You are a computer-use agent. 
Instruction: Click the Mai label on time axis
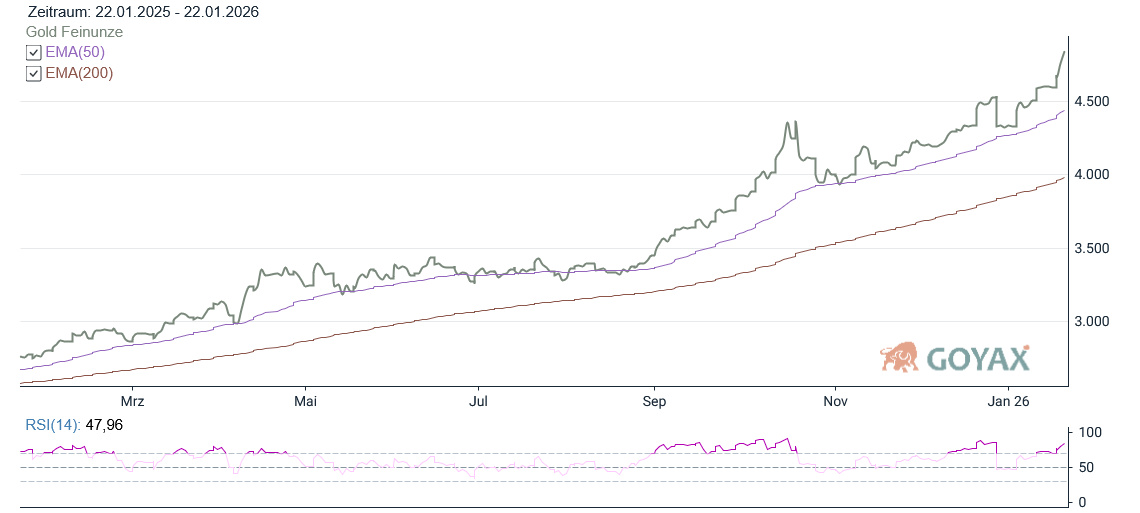[x=306, y=402]
